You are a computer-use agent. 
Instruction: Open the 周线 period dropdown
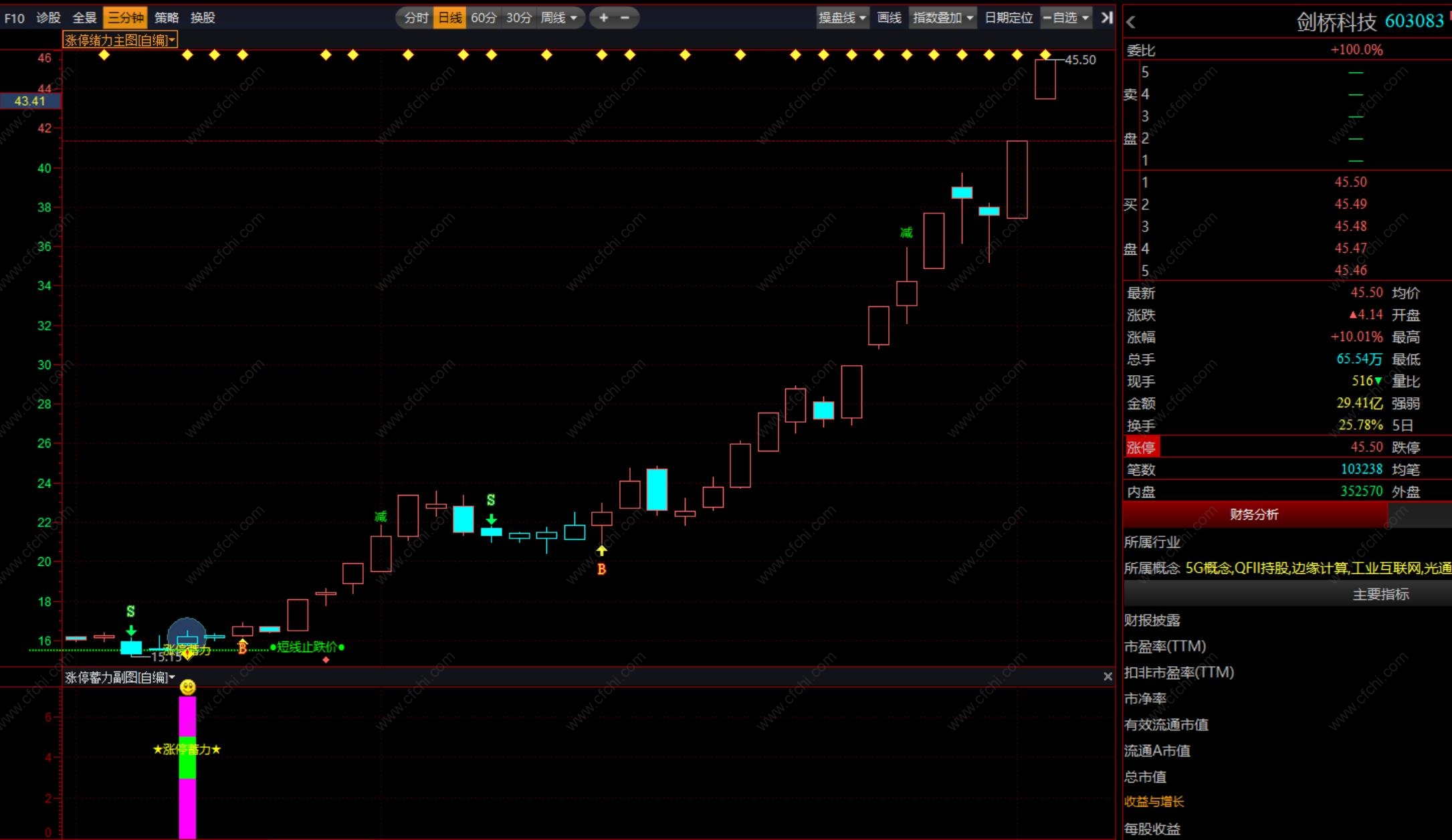pos(558,18)
